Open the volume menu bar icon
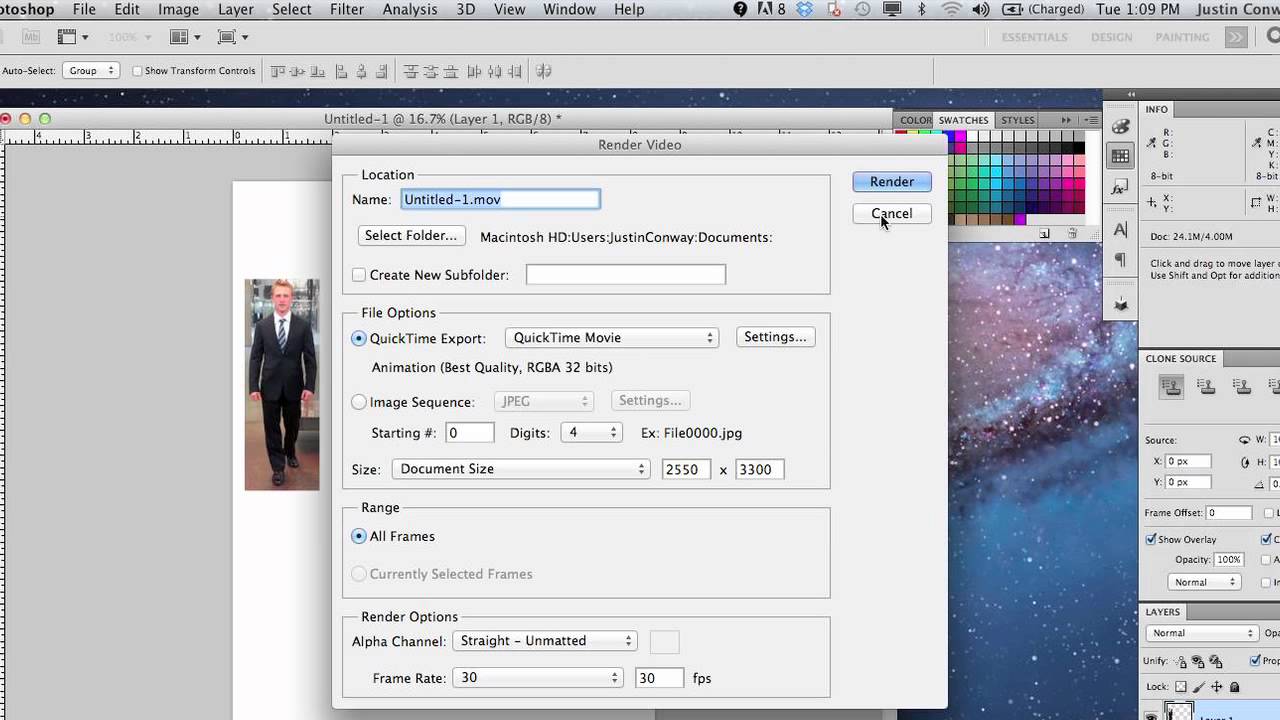The width and height of the screenshot is (1280, 720). [x=981, y=9]
